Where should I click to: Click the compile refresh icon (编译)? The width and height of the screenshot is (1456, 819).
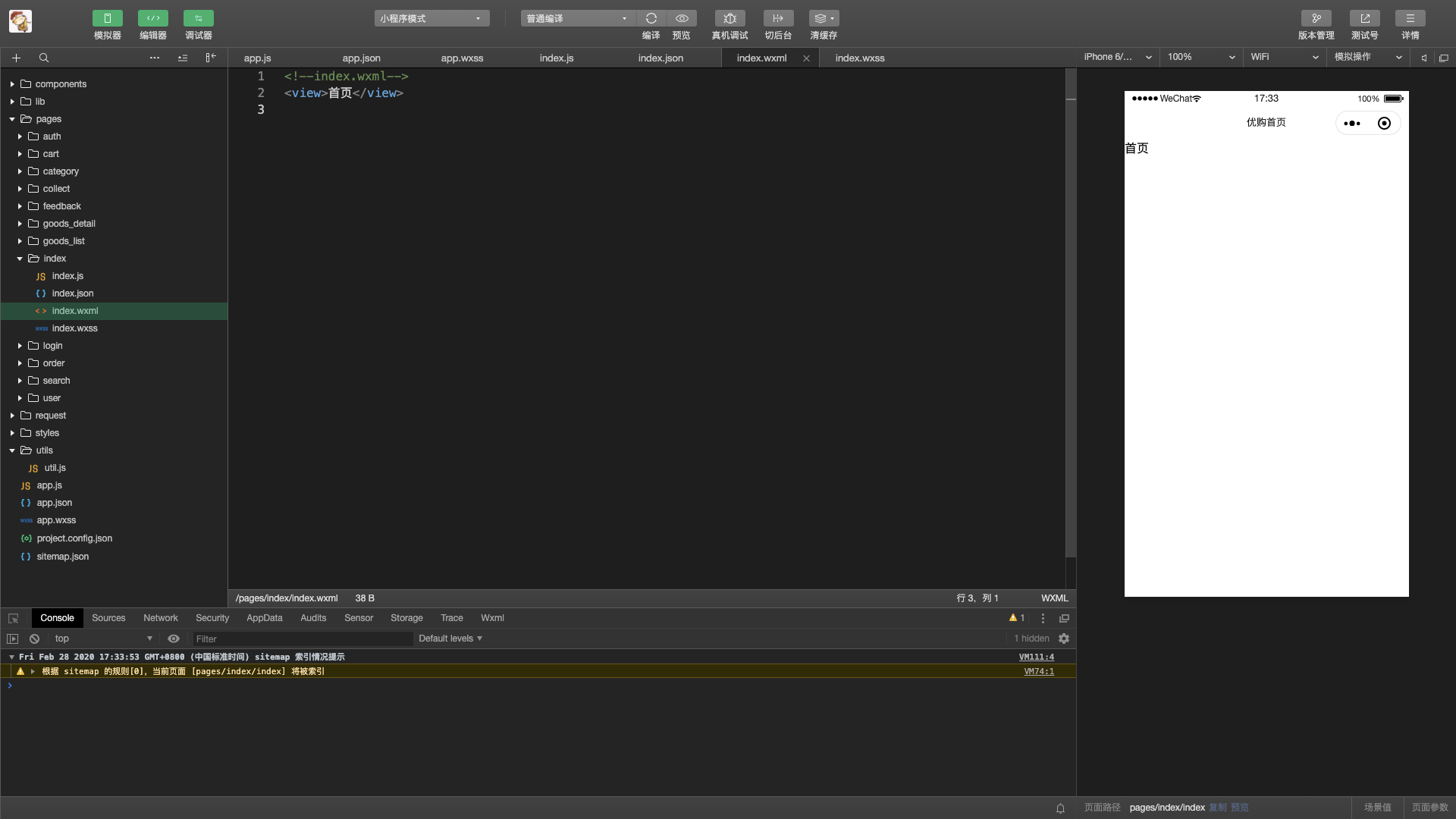[651, 18]
